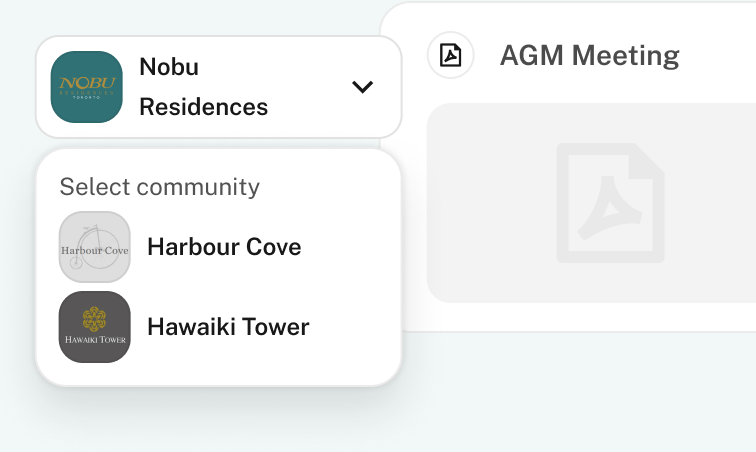The image size is (756, 452).
Task: Click the word "Residences" in the selector
Action: click(x=203, y=107)
